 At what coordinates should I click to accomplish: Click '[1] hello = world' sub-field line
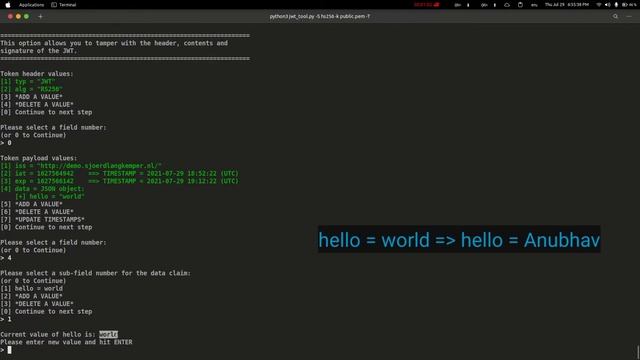[31, 289]
